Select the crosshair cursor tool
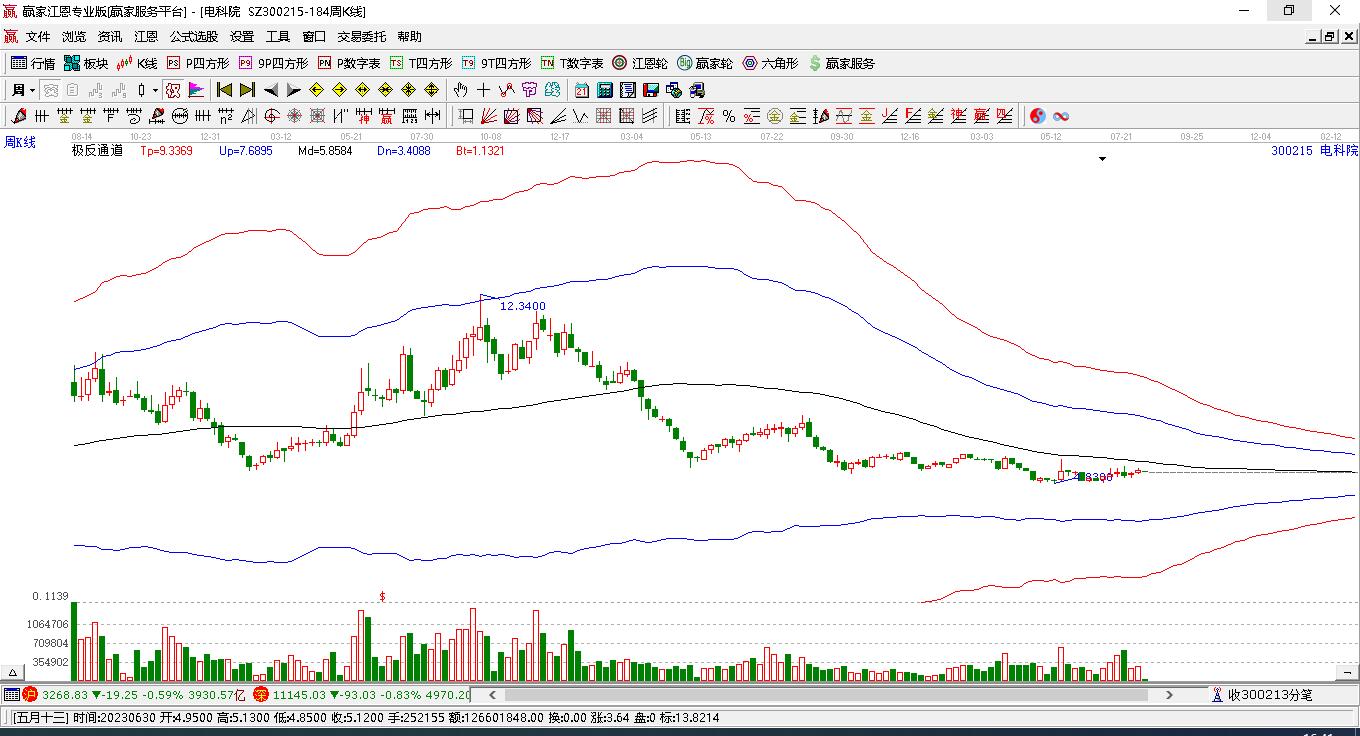Screen dimensions: 1360x736 (484, 90)
